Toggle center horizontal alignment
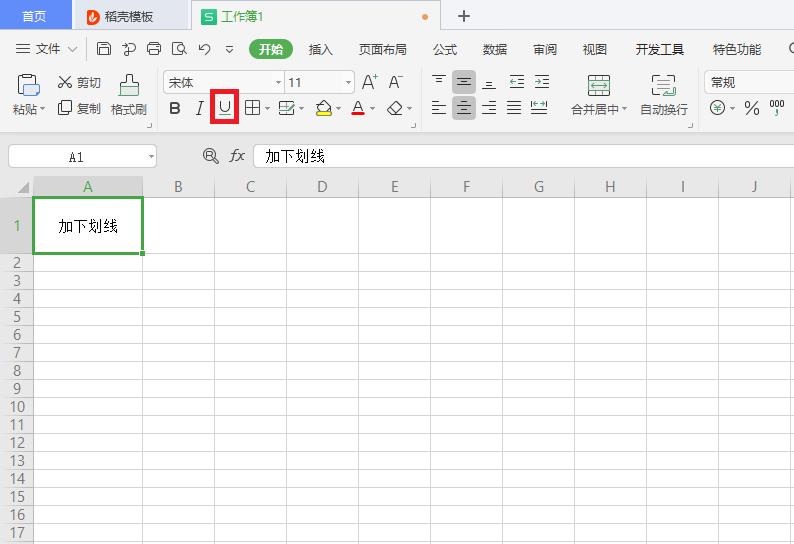The width and height of the screenshot is (794, 544). tap(464, 108)
